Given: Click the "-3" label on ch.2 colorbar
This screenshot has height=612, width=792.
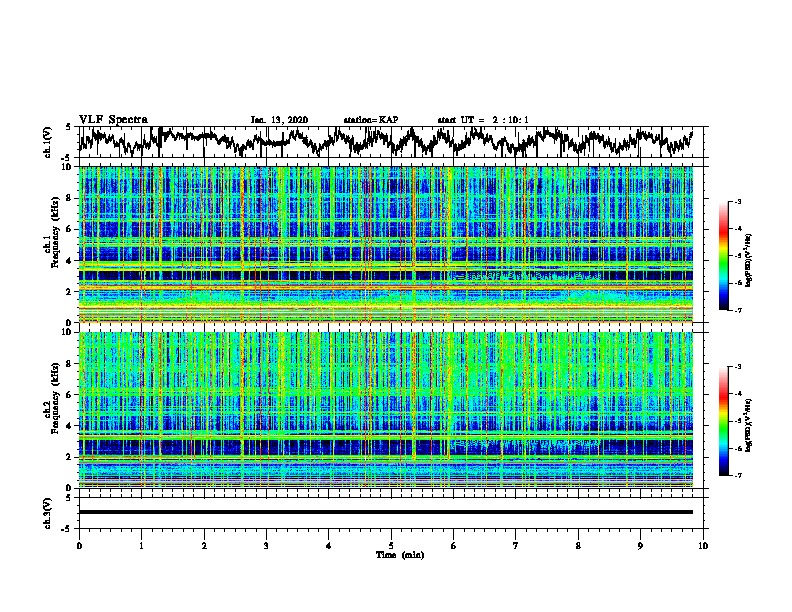Looking at the screenshot, I should 737,367.
